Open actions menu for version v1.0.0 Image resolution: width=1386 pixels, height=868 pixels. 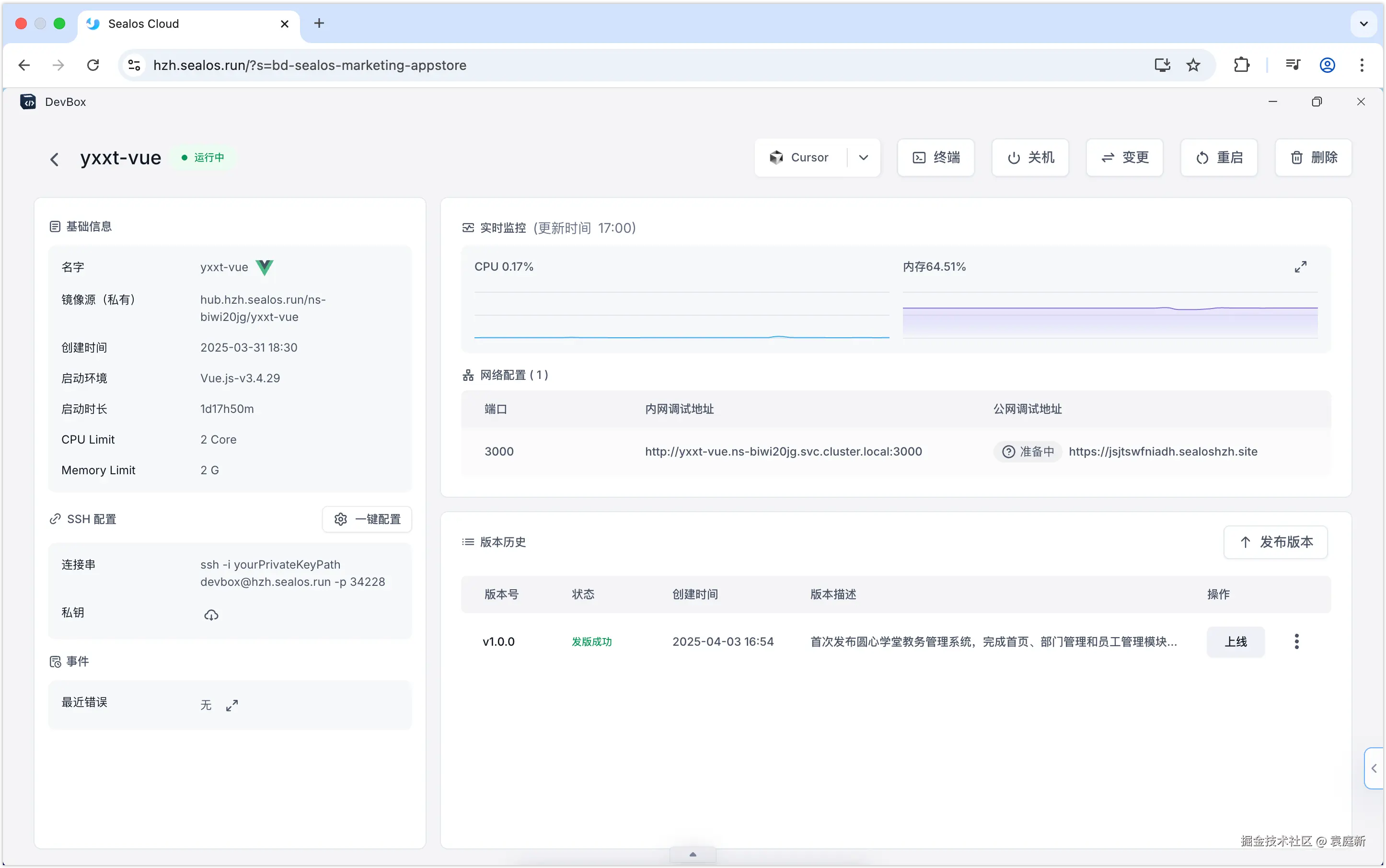pyautogui.click(x=1297, y=641)
